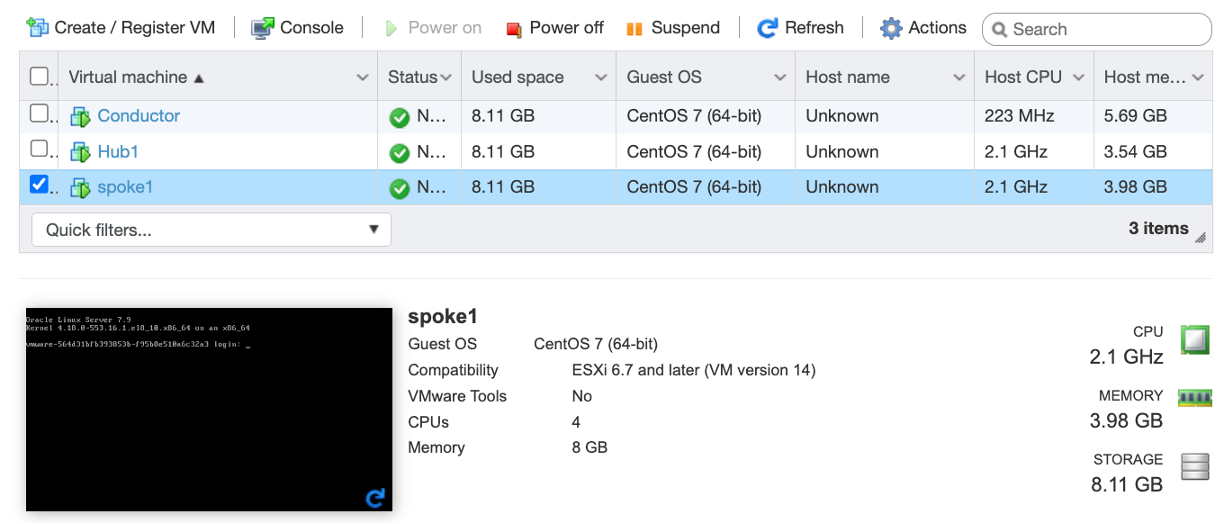
Task: Tick the Hub1 row checkbox
Action: (39, 149)
